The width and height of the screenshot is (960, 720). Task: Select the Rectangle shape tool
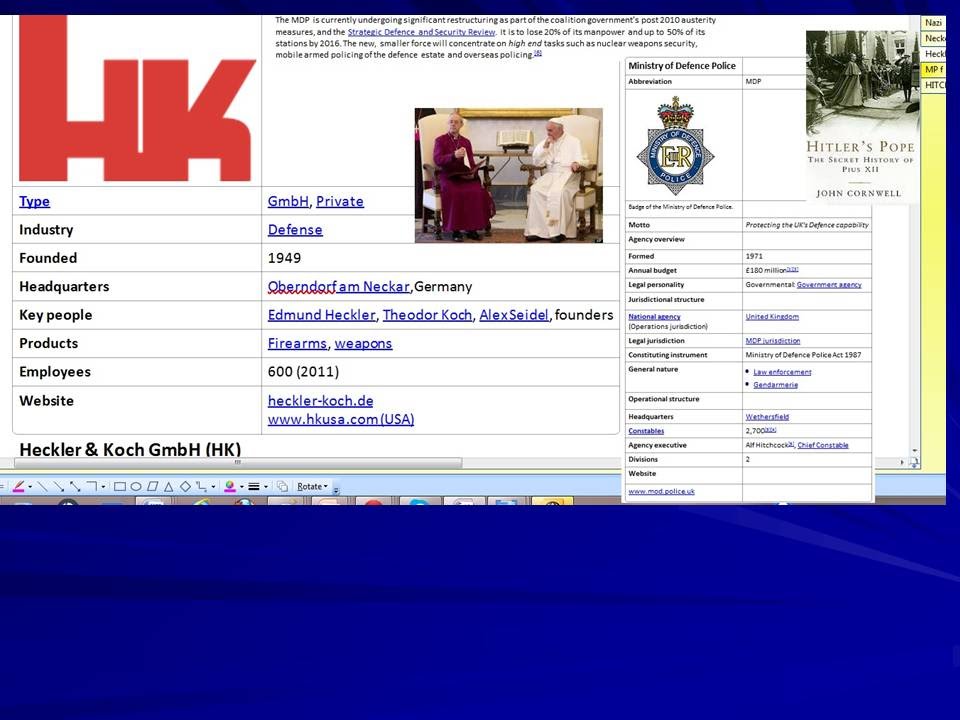pos(120,487)
